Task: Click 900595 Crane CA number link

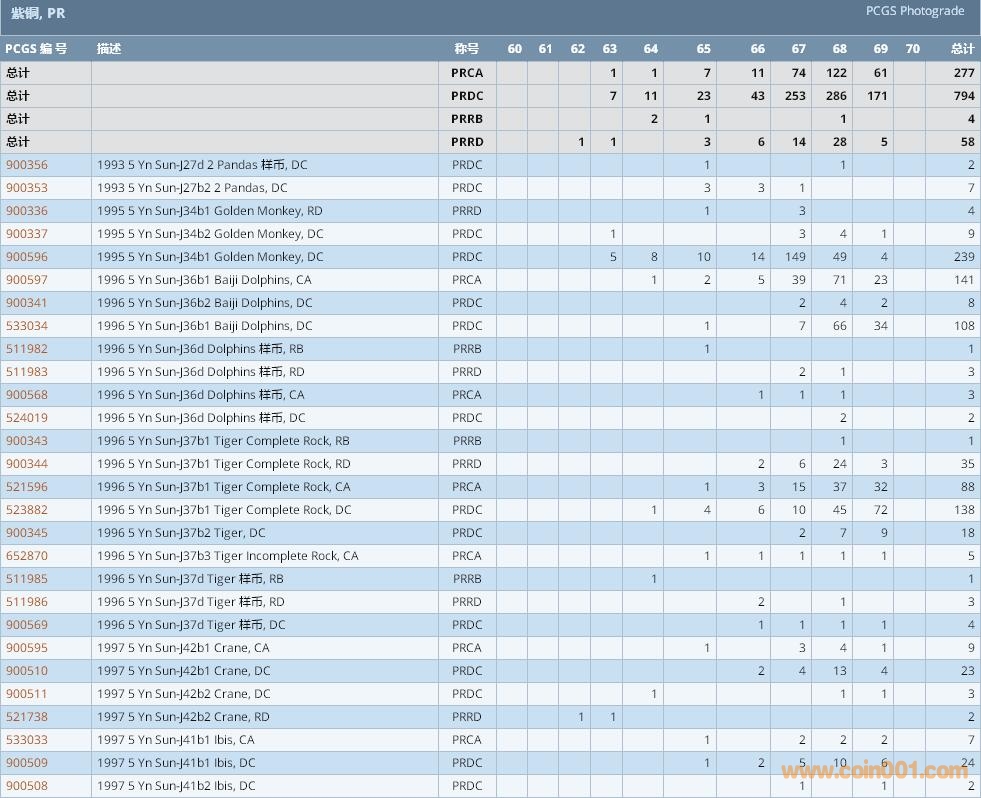Action: click(x=27, y=648)
